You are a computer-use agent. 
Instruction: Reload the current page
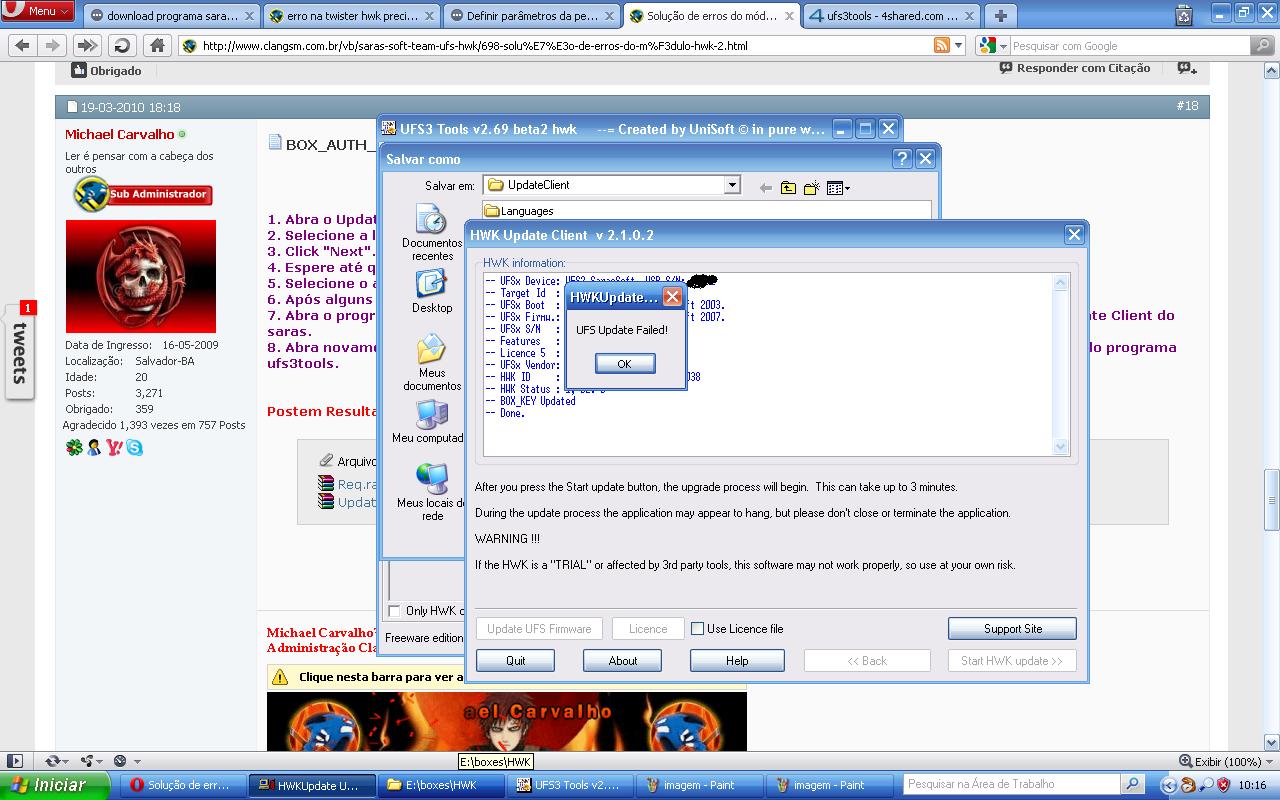pos(122,46)
